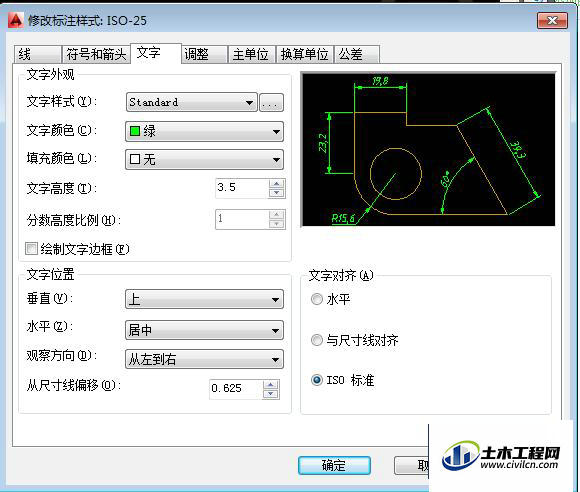Expand the 文字样式 Standard dropdown

tap(191, 102)
